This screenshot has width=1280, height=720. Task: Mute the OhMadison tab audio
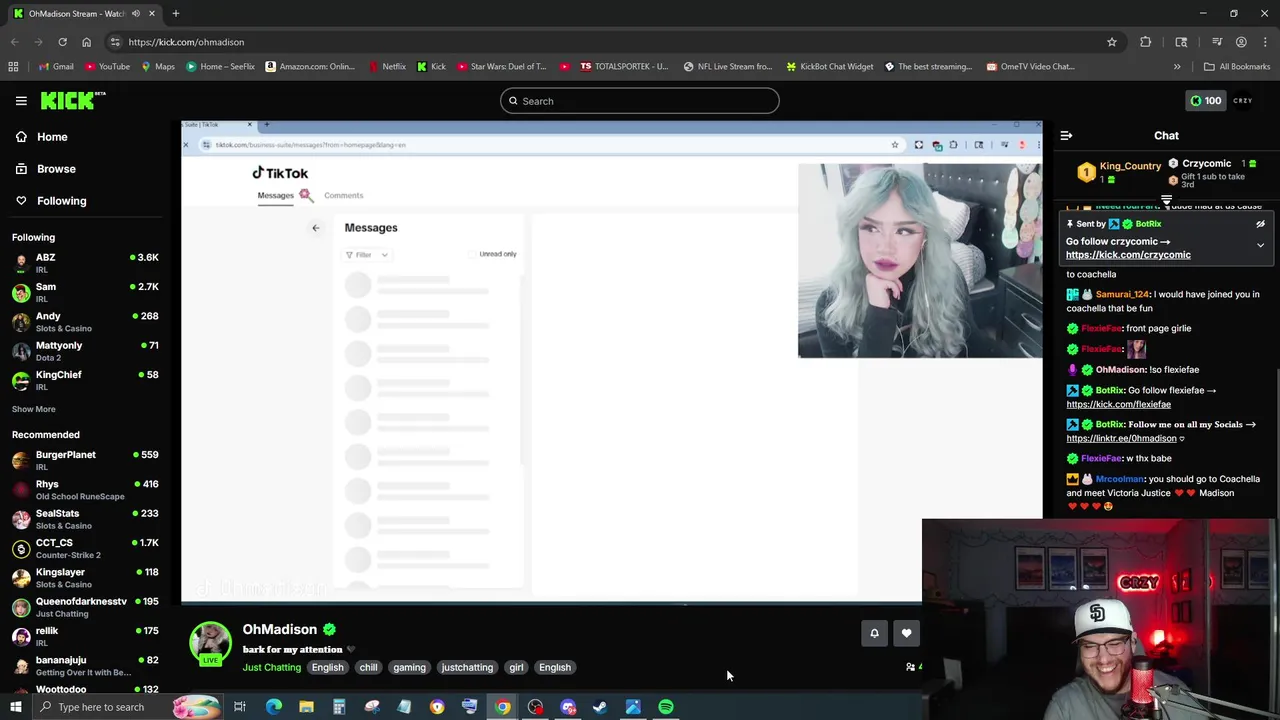click(135, 14)
